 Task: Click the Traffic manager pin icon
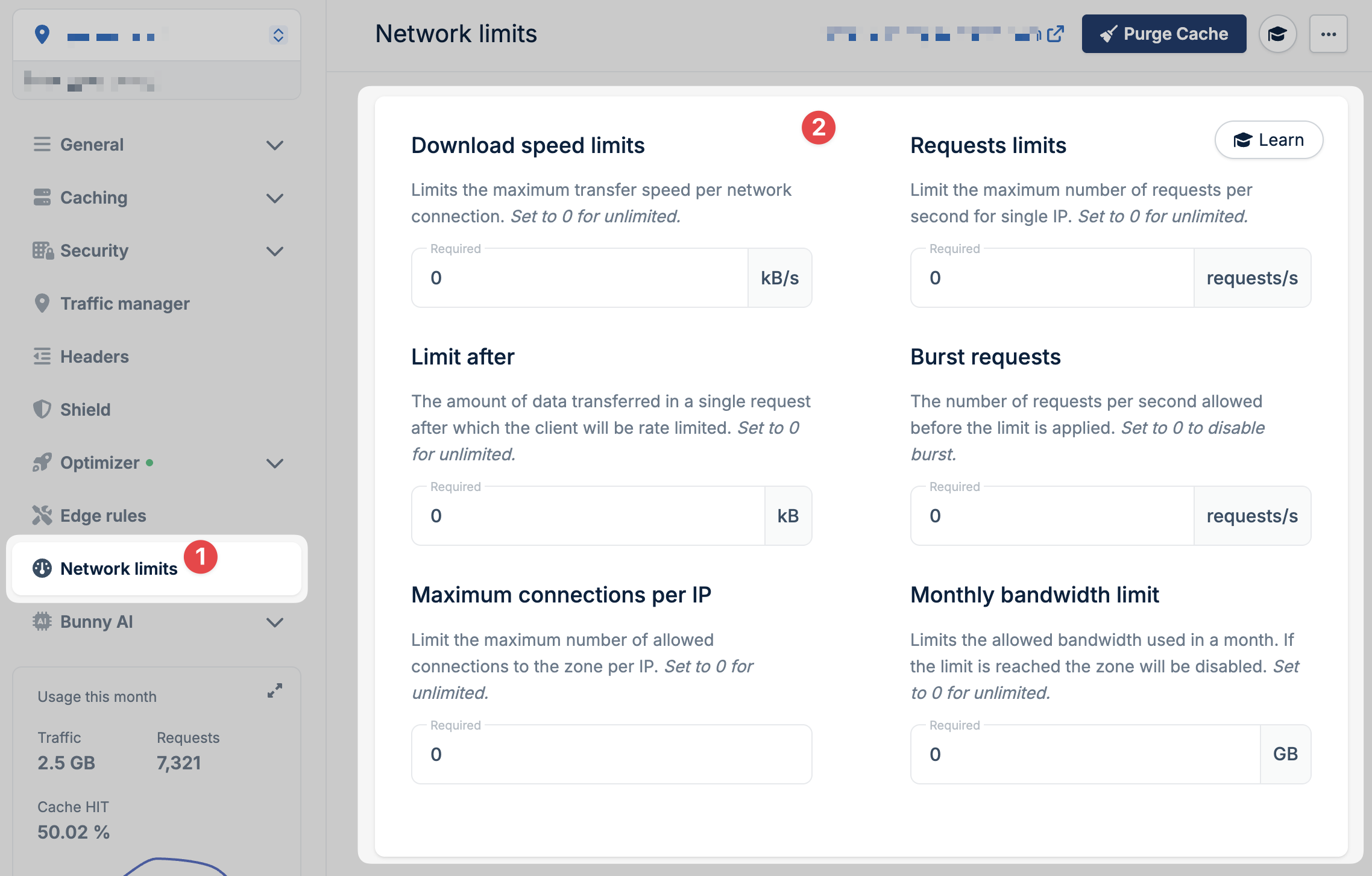click(42, 304)
